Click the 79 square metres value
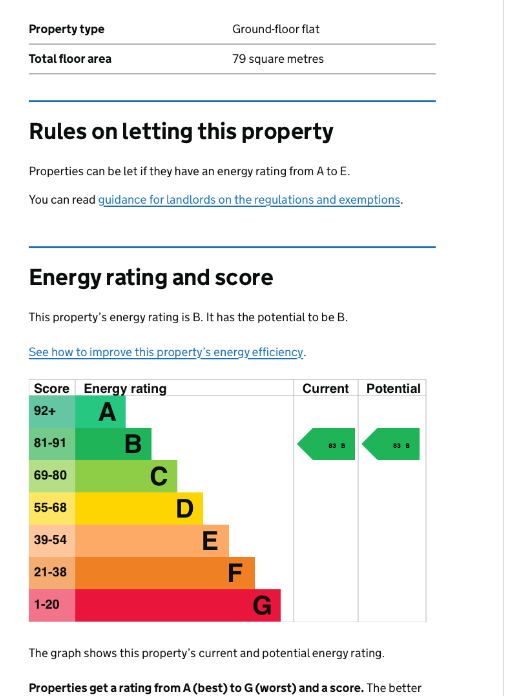Viewport: 505px width, 696px height. tap(278, 59)
